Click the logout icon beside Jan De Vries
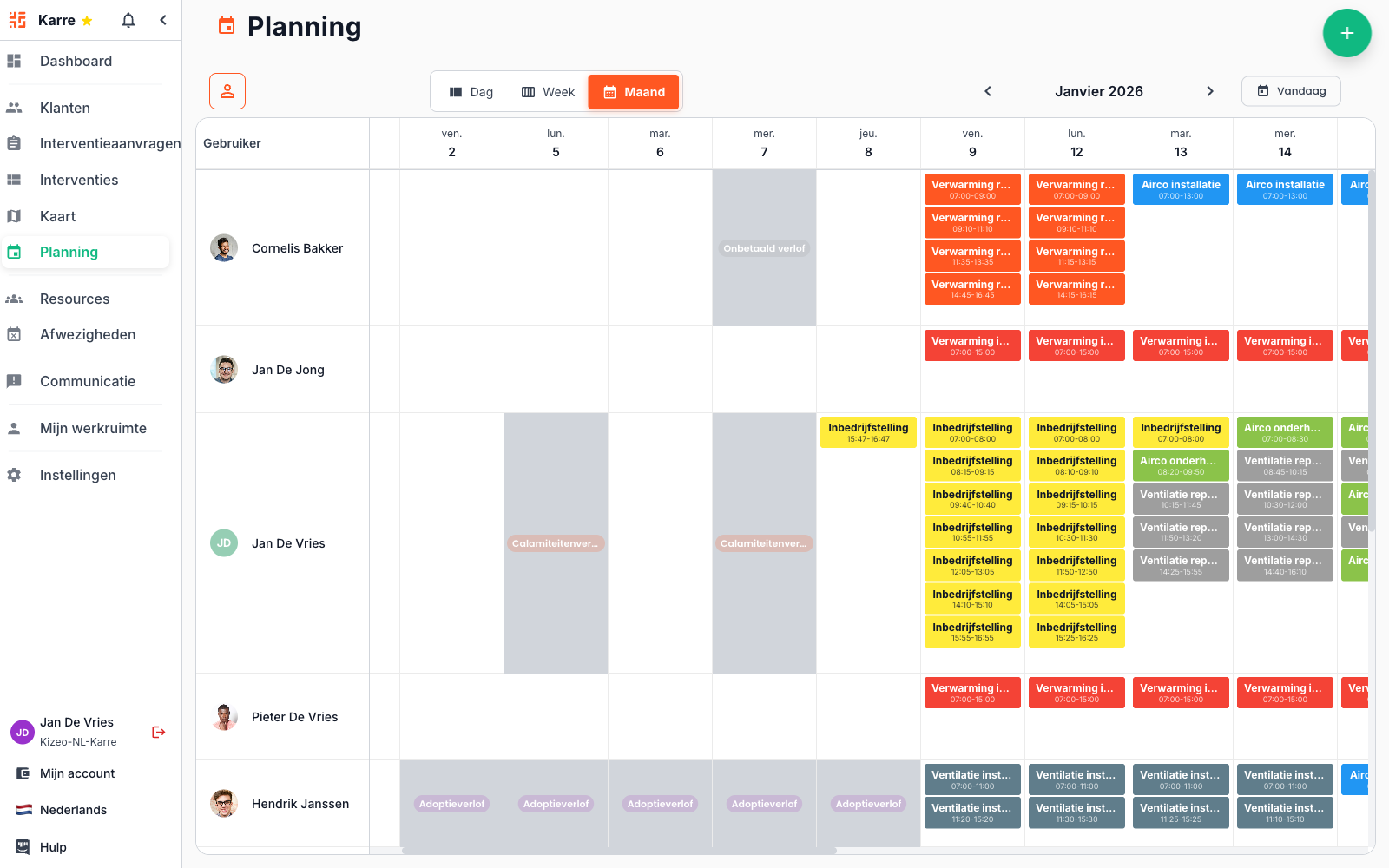The width and height of the screenshot is (1389, 868). click(159, 732)
